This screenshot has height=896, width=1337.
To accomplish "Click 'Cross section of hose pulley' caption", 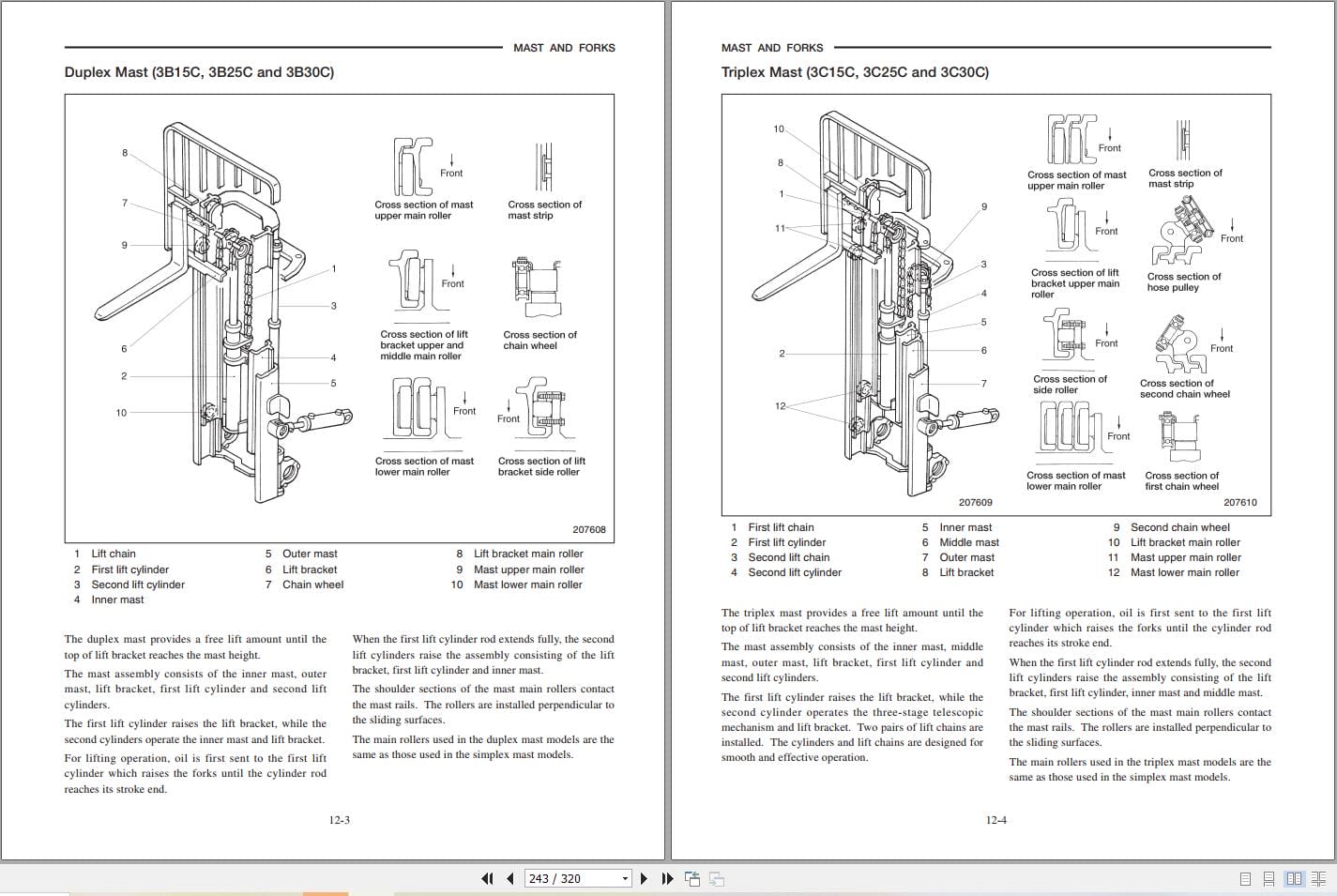I will pos(1184,281).
